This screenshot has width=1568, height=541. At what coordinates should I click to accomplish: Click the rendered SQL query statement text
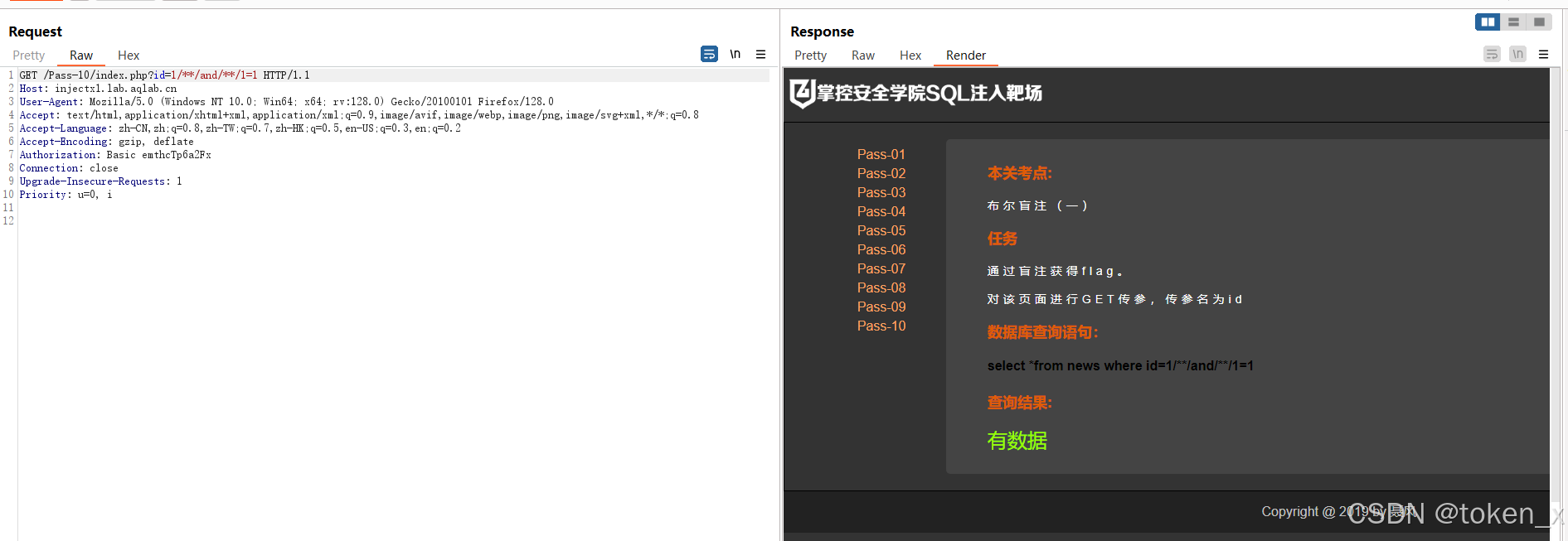coord(1120,365)
